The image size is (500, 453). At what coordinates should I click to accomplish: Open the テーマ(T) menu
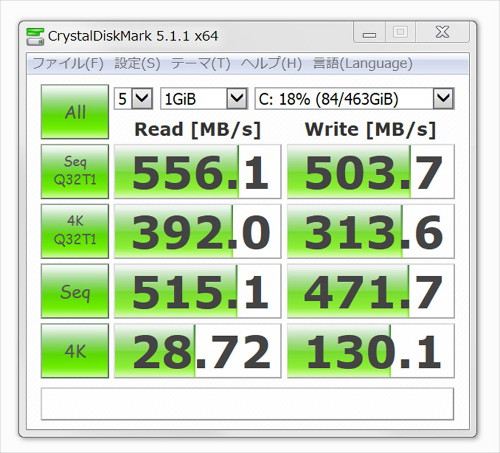[200, 63]
